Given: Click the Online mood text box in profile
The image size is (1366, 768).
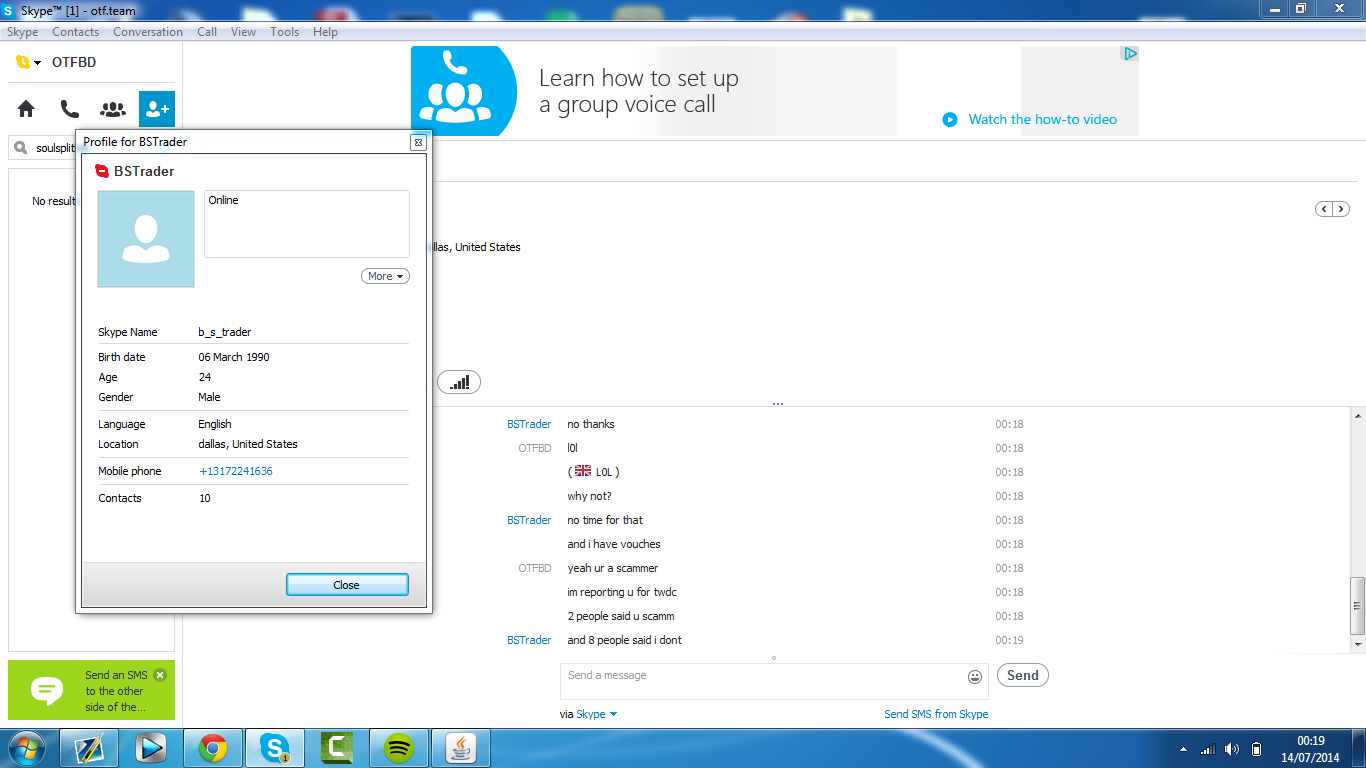Looking at the screenshot, I should point(307,224).
